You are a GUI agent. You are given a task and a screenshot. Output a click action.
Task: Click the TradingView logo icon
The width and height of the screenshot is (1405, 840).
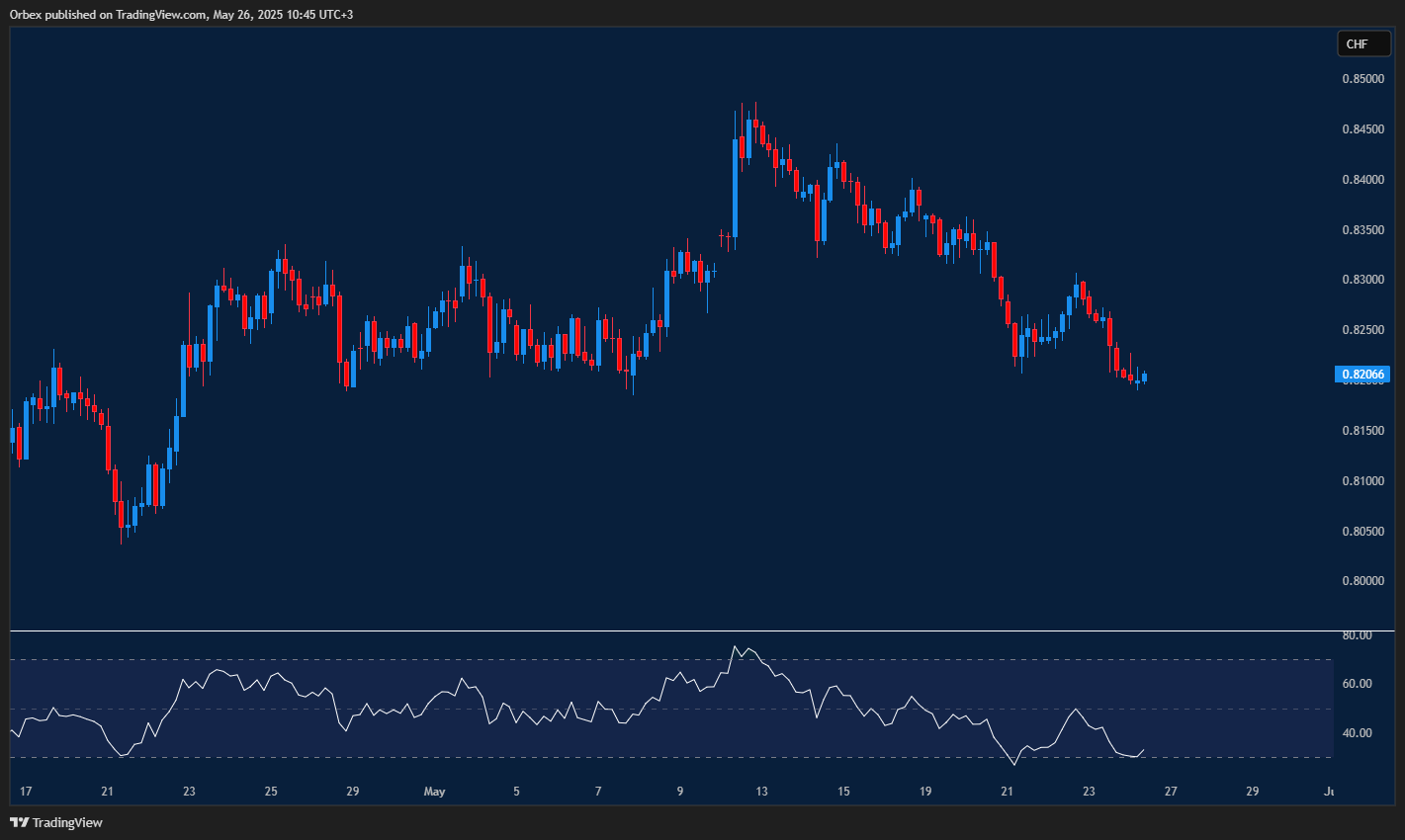18,822
